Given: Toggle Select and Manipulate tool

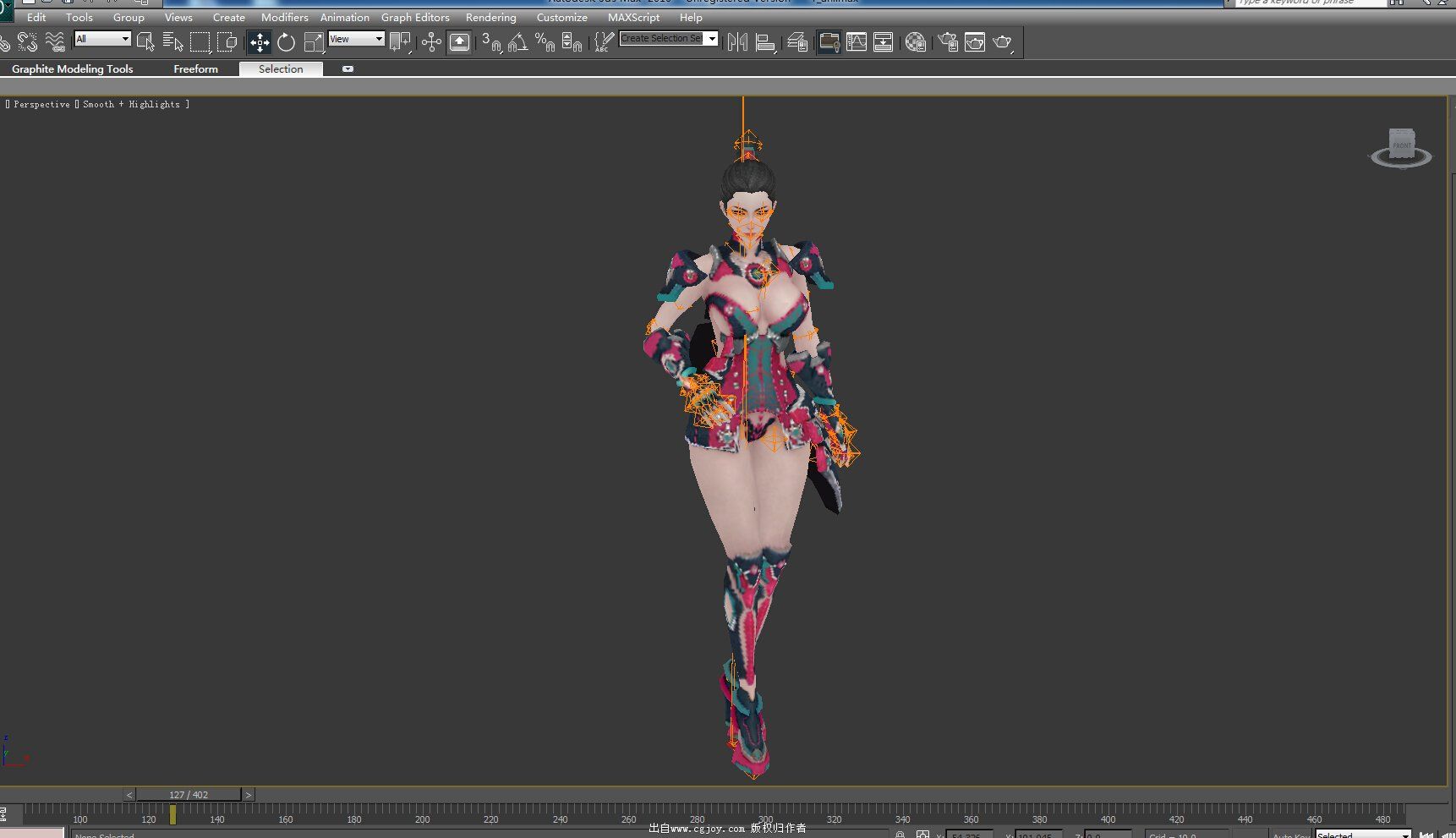Looking at the screenshot, I should tap(431, 41).
